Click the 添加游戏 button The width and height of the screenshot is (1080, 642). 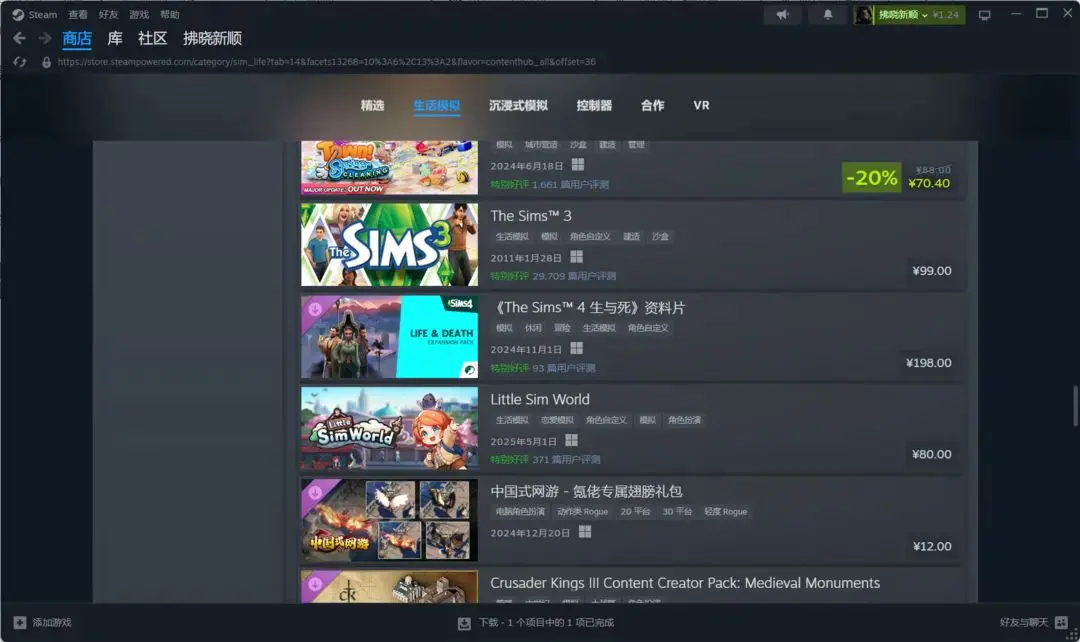pyautogui.click(x=43, y=623)
